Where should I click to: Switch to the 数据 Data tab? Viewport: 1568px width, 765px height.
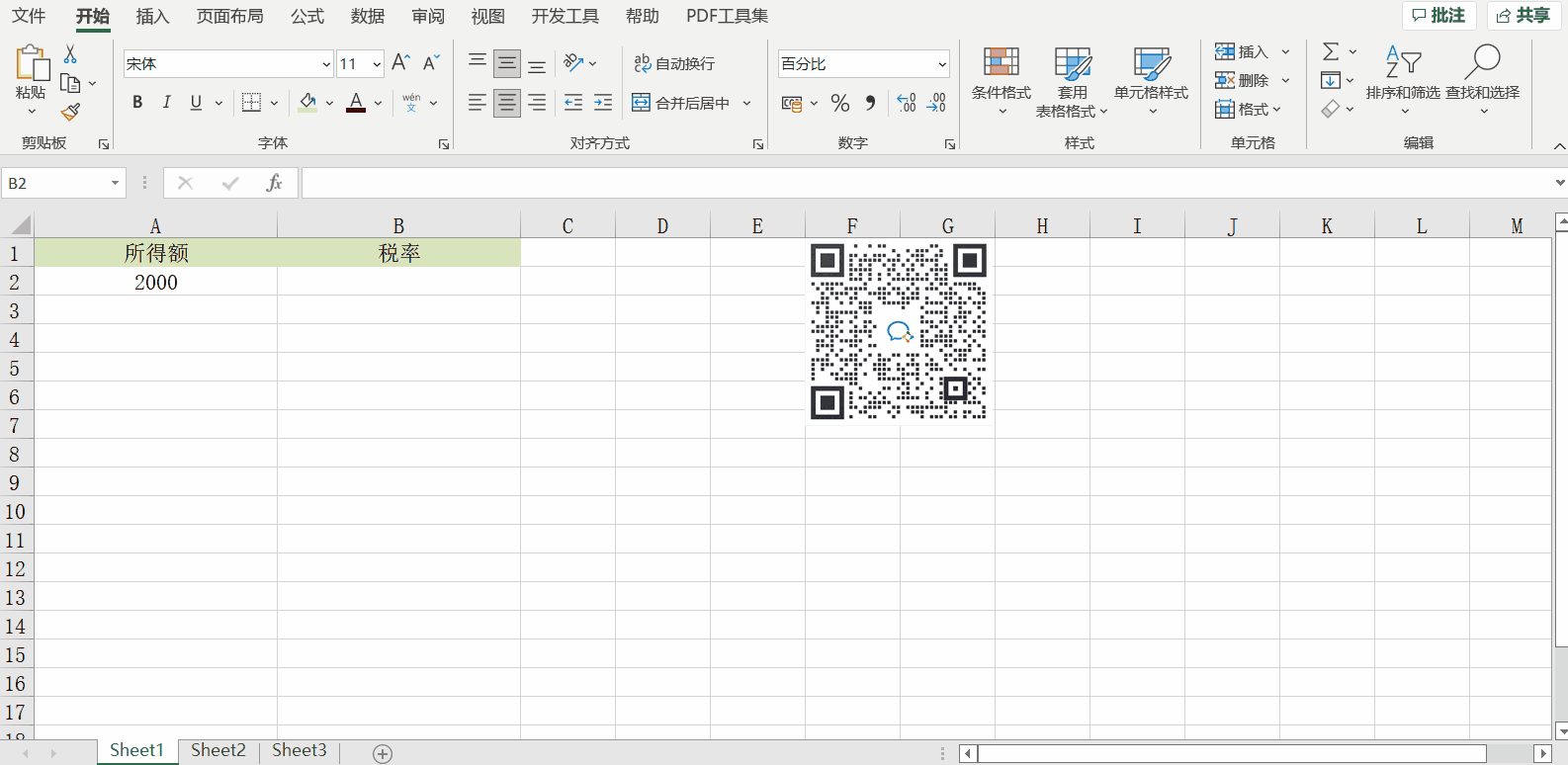(368, 16)
